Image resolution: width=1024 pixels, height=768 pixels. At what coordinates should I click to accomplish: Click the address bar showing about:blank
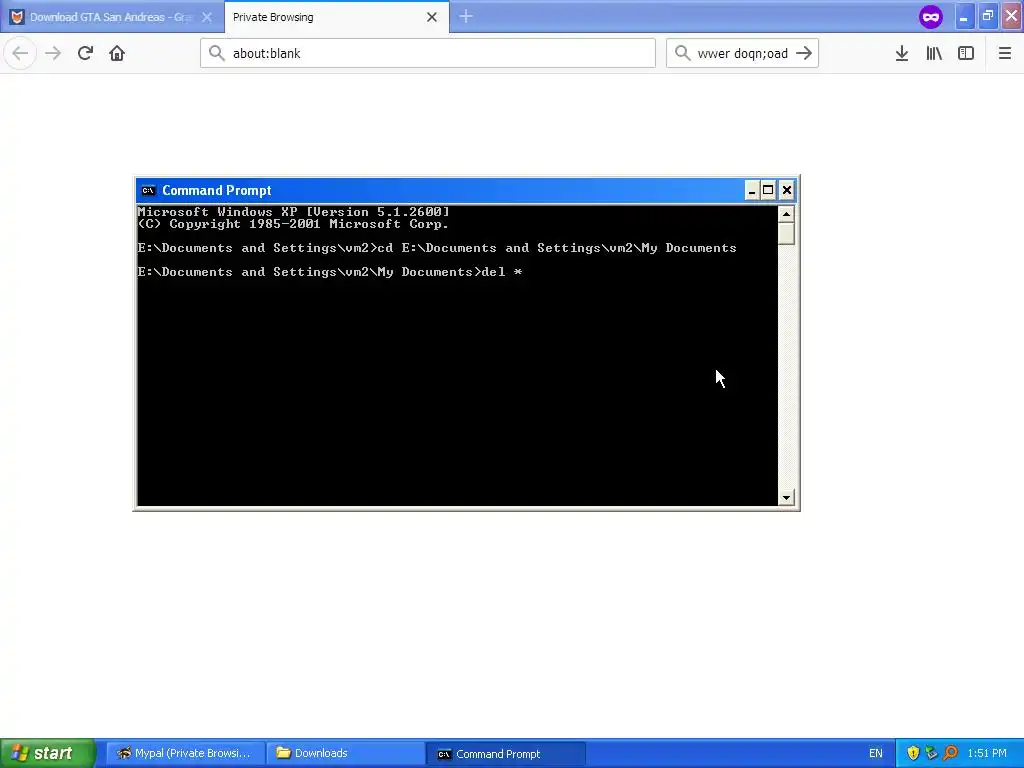(x=428, y=53)
